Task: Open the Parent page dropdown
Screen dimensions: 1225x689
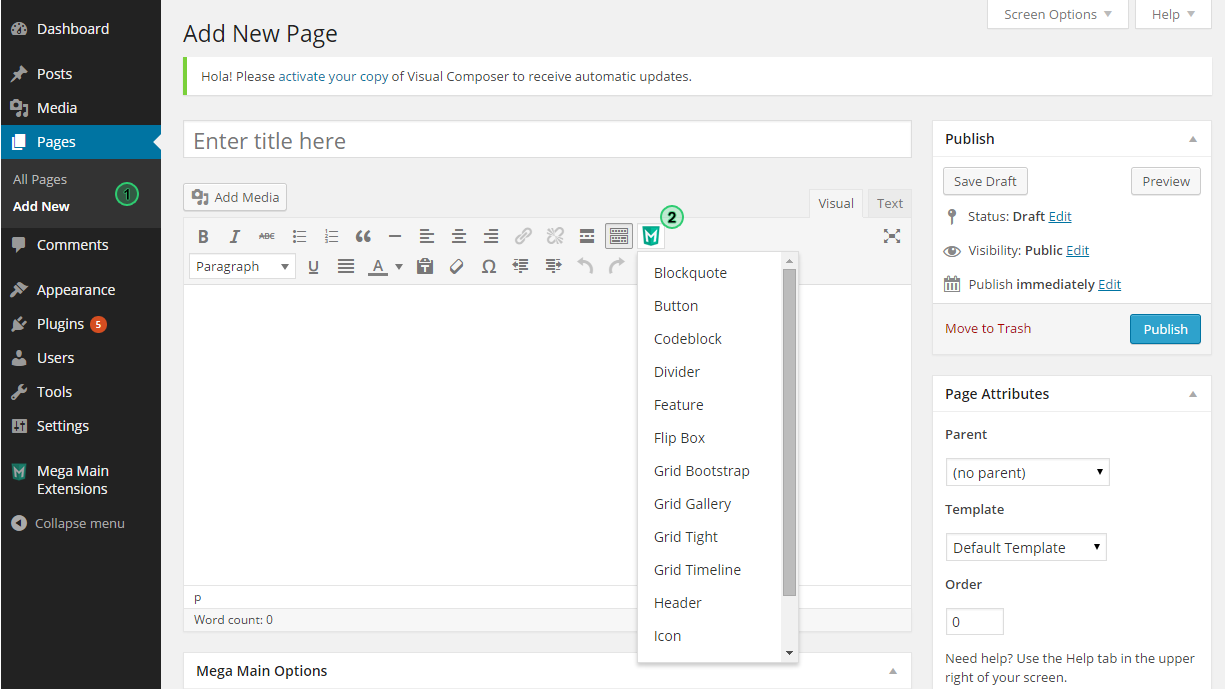Action: tap(1027, 472)
